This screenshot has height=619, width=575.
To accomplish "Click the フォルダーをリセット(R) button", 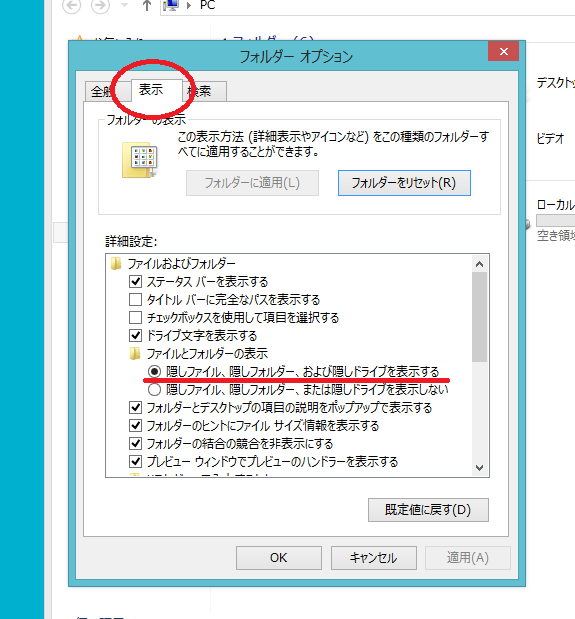I will (x=404, y=183).
